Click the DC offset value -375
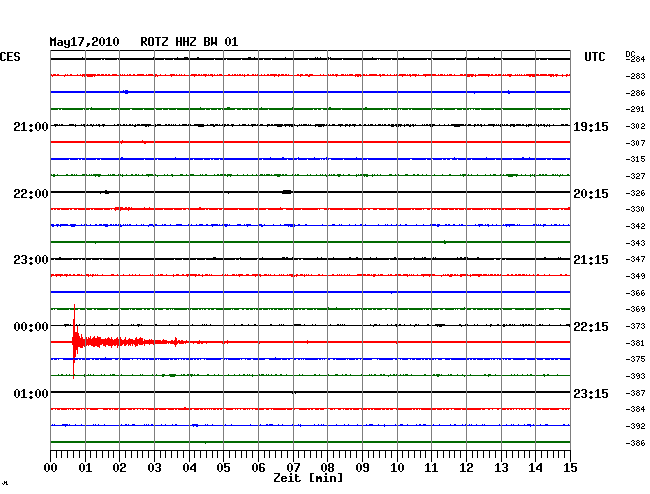 (x=635, y=359)
